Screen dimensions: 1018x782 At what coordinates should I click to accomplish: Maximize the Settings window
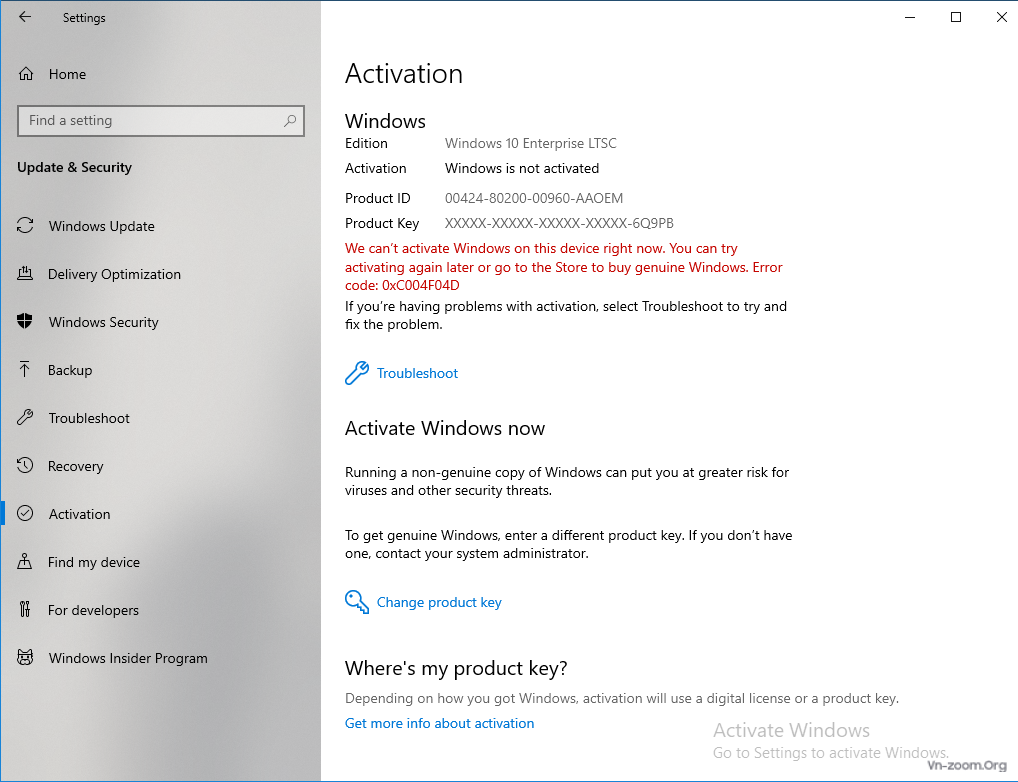click(x=956, y=18)
